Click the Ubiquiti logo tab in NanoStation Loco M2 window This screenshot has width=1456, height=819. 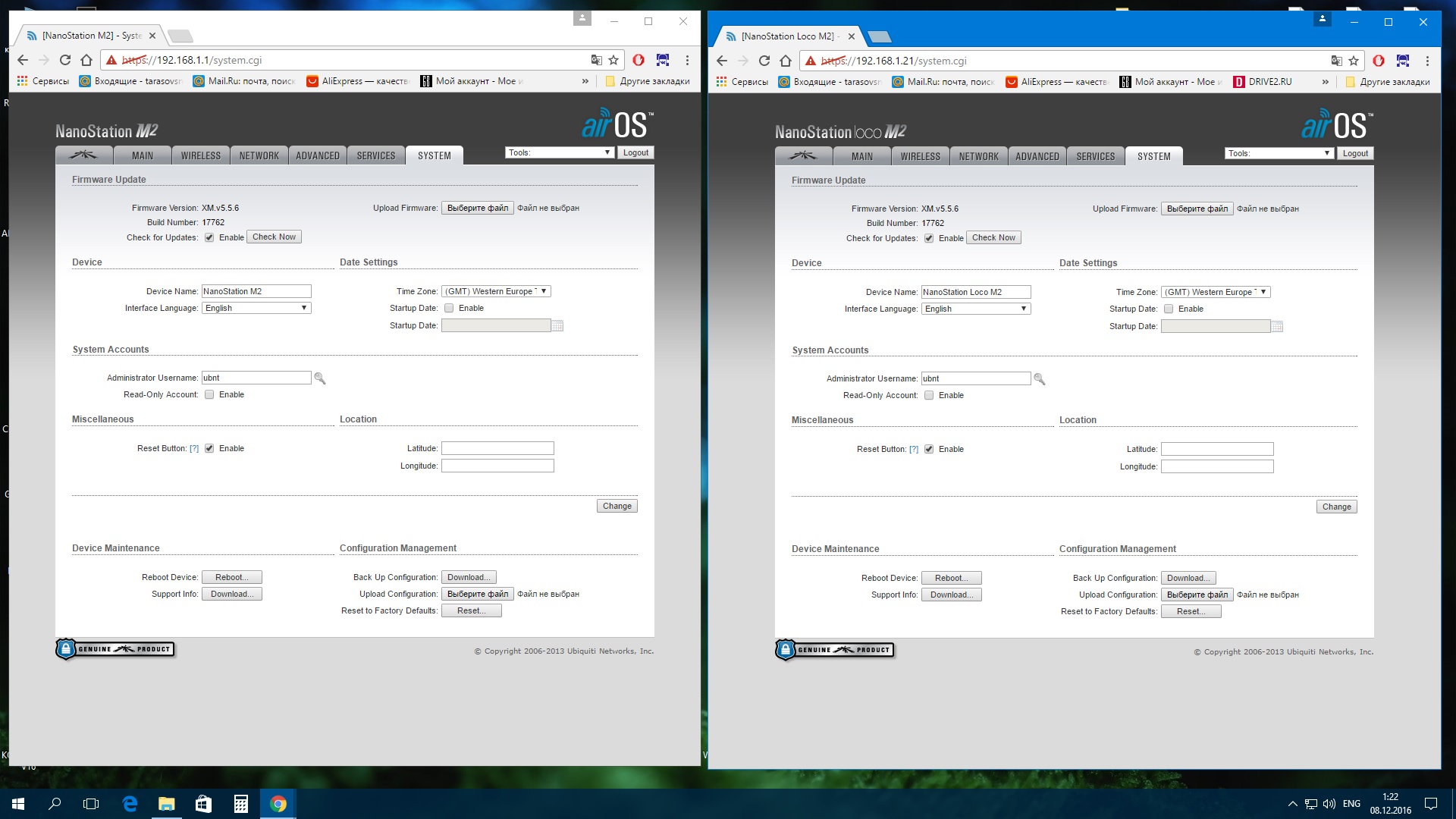tap(804, 156)
